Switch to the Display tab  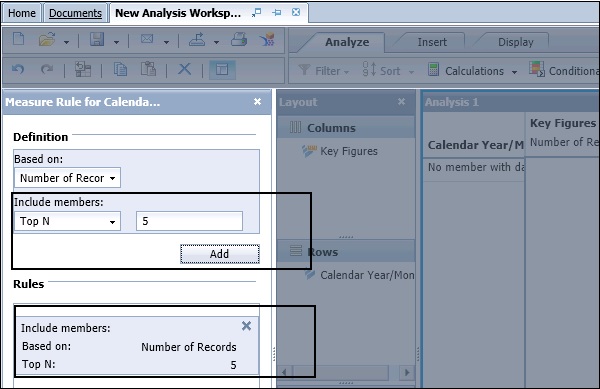pos(515,42)
